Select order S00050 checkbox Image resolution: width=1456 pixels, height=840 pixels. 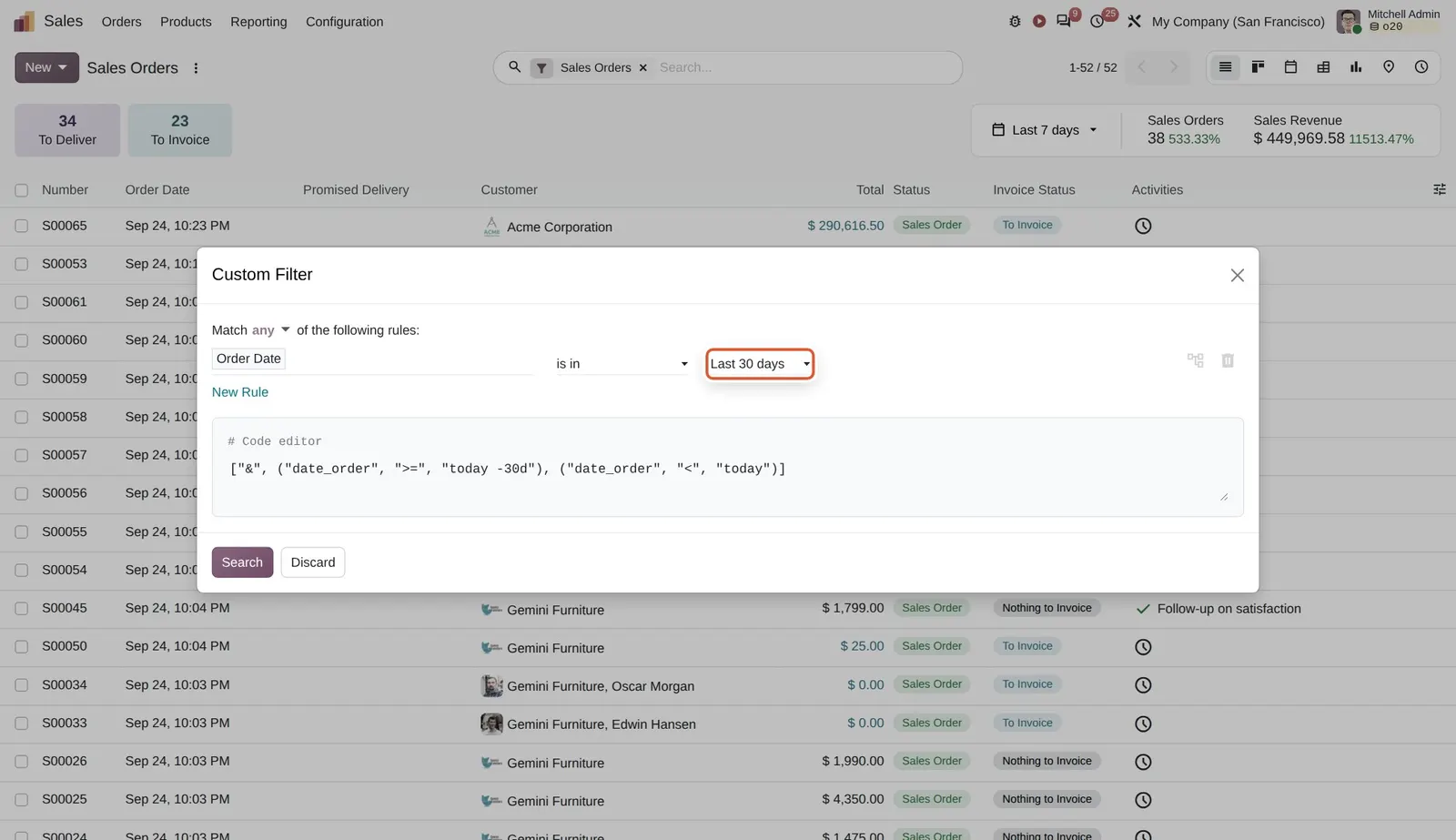tap(21, 646)
